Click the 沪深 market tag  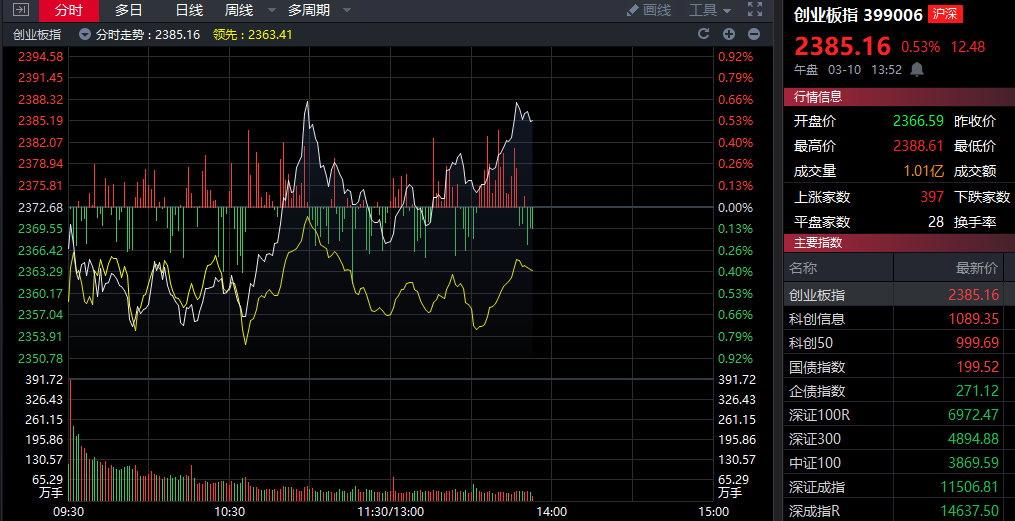(945, 15)
